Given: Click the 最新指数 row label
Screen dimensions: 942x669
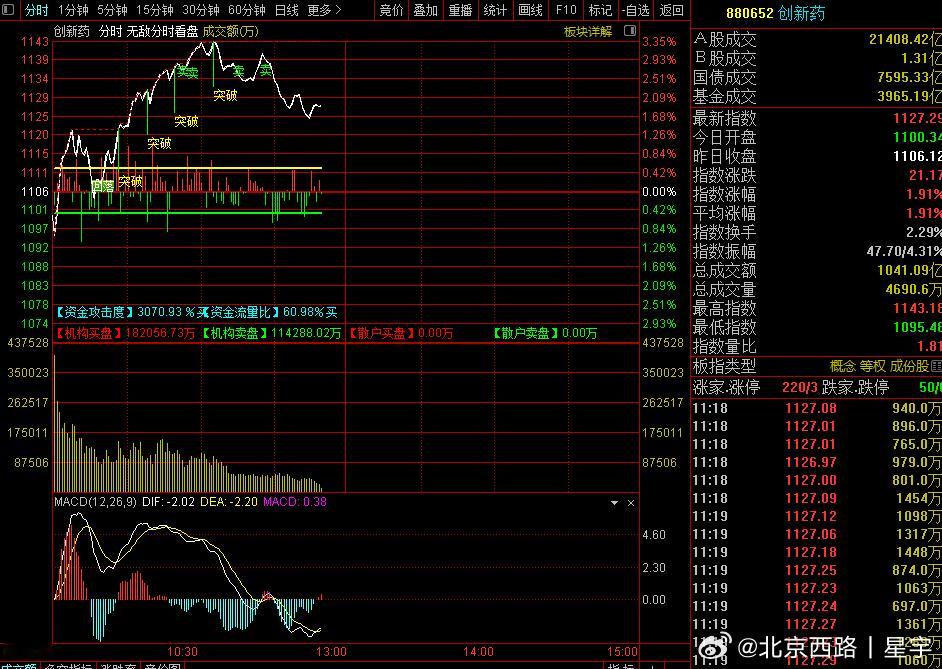Looking at the screenshot, I should [x=725, y=118].
